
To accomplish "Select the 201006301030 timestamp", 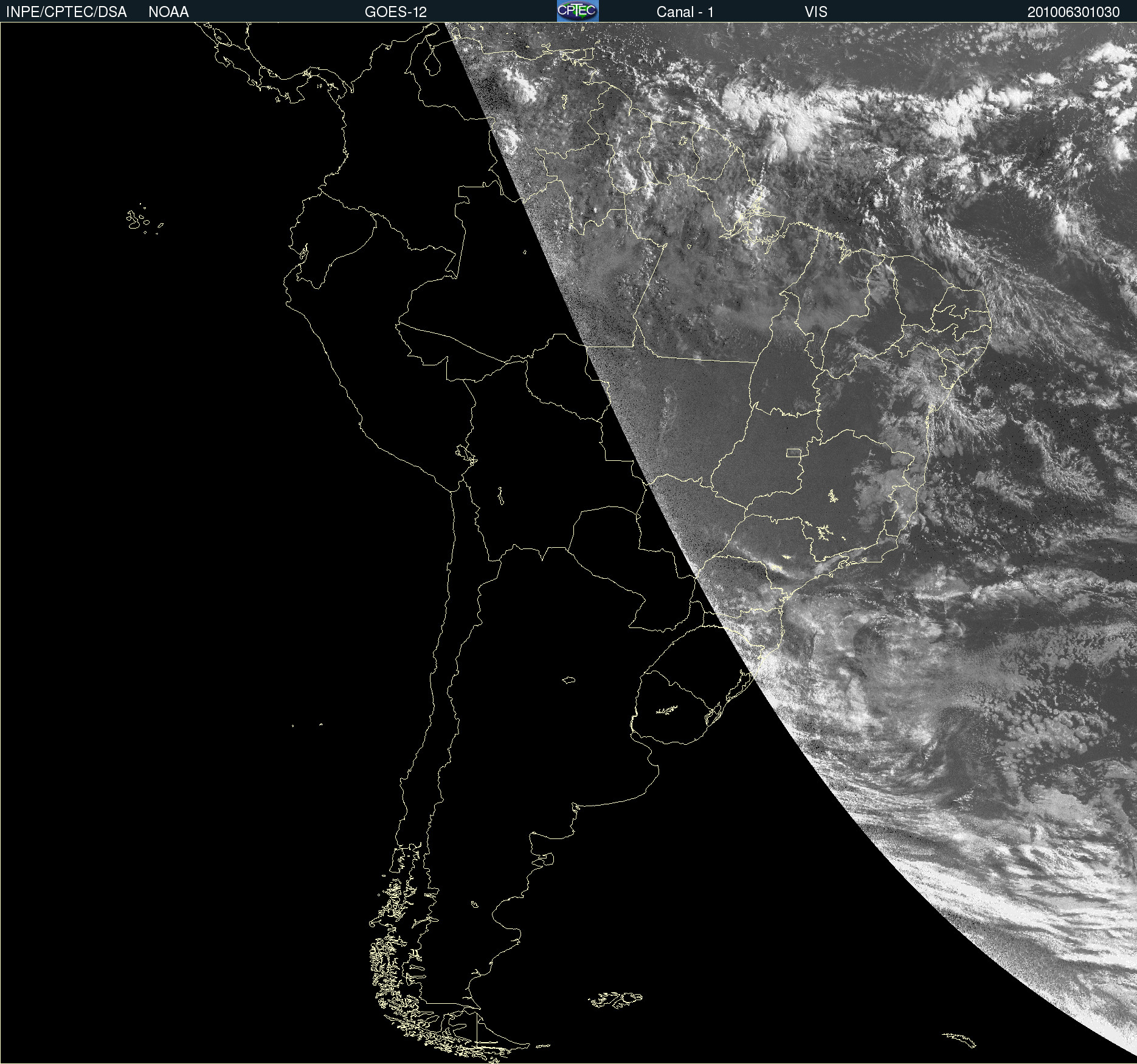I will [1074, 12].
